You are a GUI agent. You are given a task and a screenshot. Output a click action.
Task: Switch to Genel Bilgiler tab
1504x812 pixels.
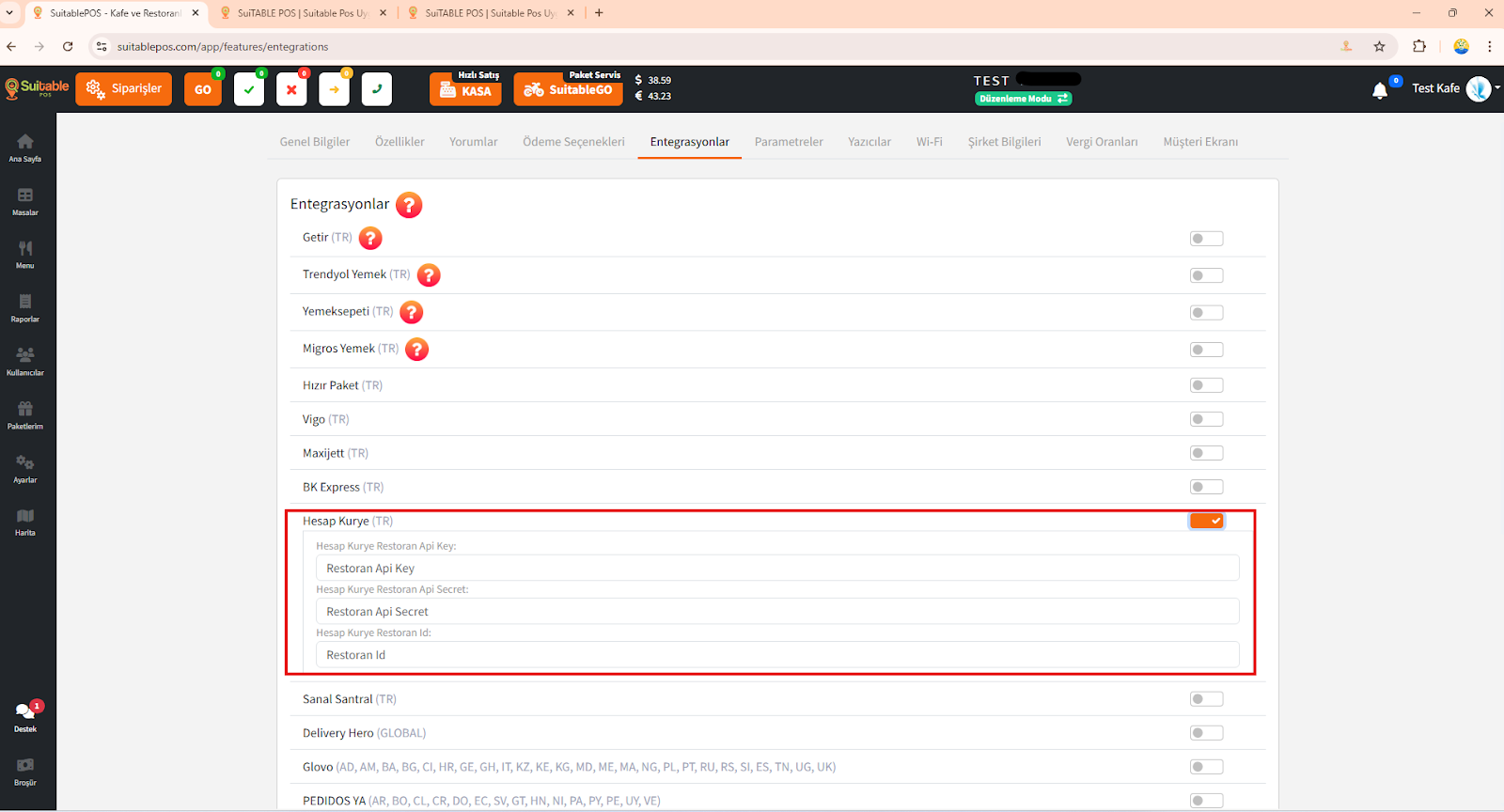tap(315, 142)
